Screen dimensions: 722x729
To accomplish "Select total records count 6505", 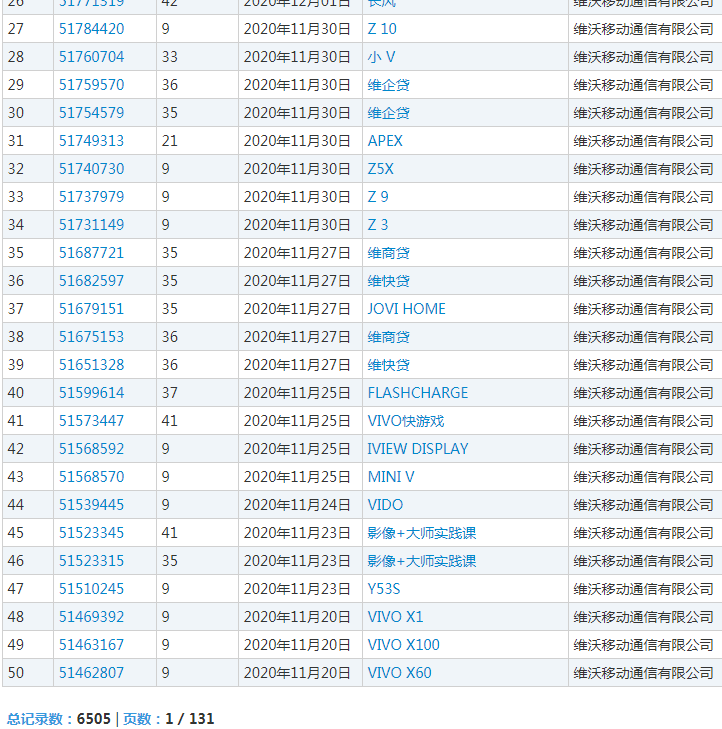I will click(93, 719).
